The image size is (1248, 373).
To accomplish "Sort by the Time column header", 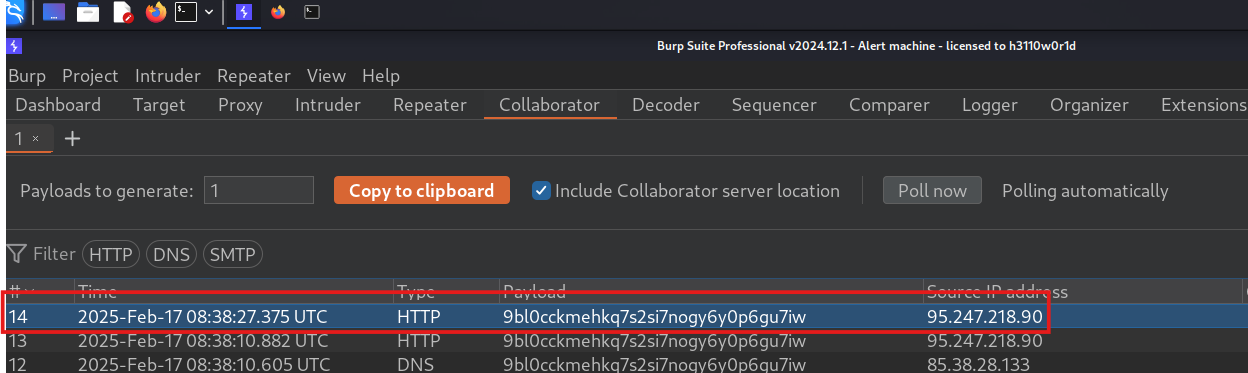I will [x=234, y=292].
